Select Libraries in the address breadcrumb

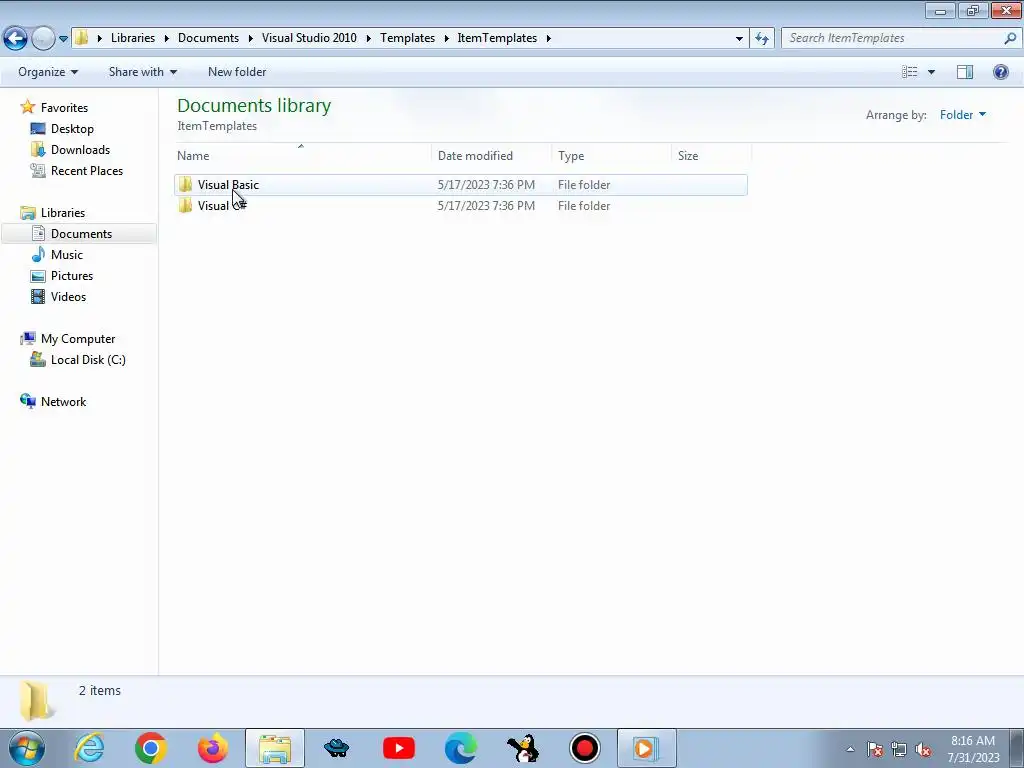(133, 38)
